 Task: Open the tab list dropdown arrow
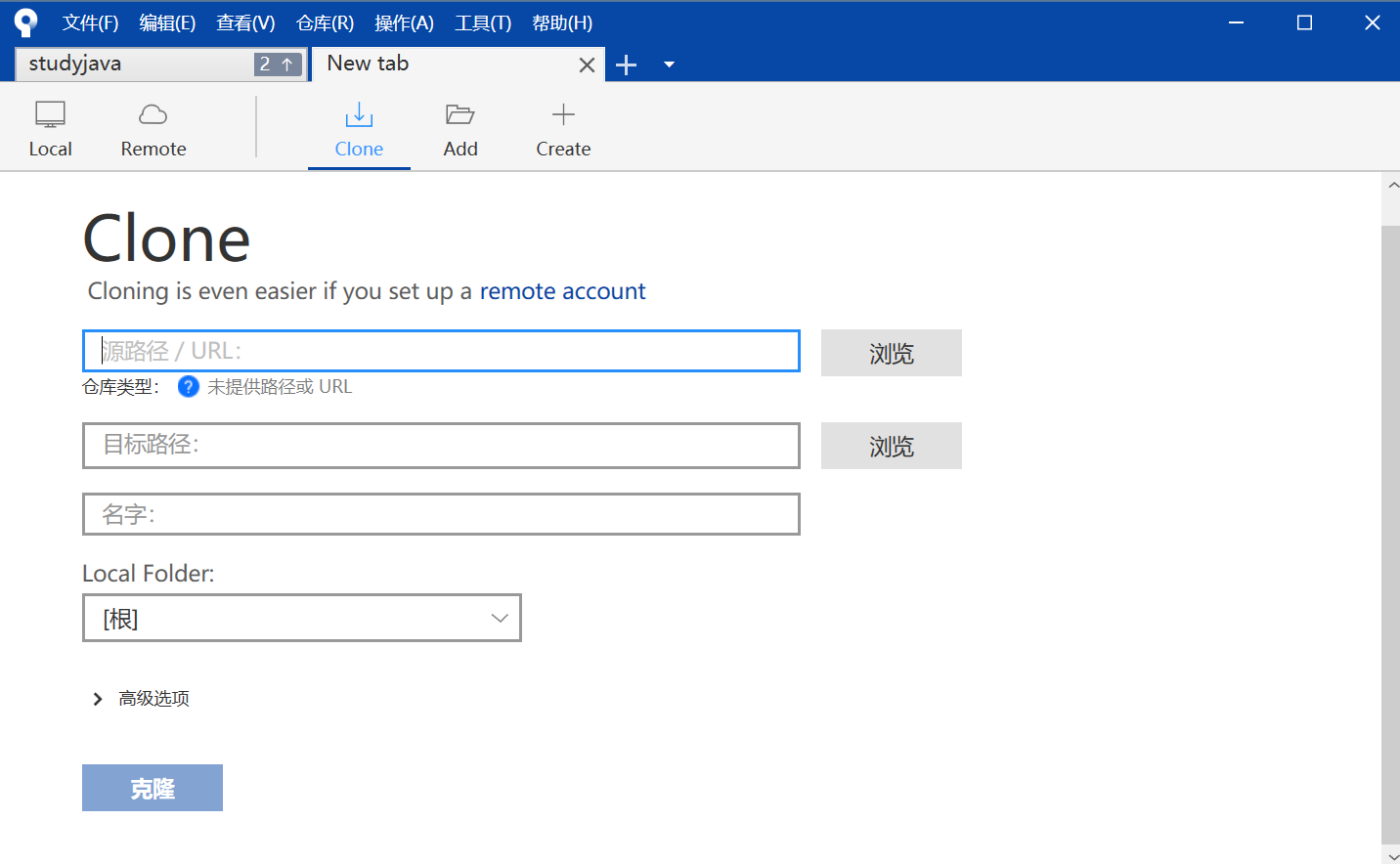click(670, 65)
